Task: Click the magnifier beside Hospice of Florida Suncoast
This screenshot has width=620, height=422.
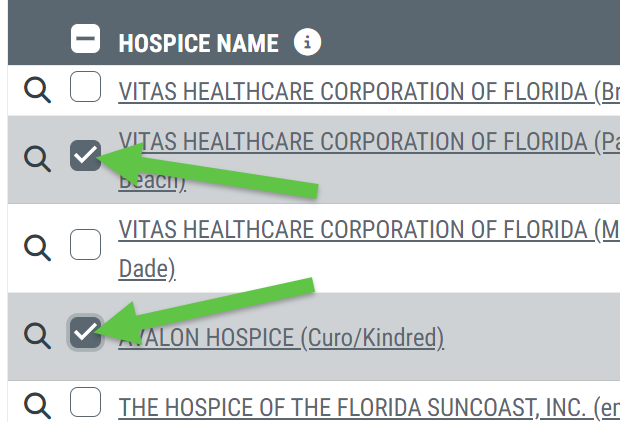Action: [37, 405]
